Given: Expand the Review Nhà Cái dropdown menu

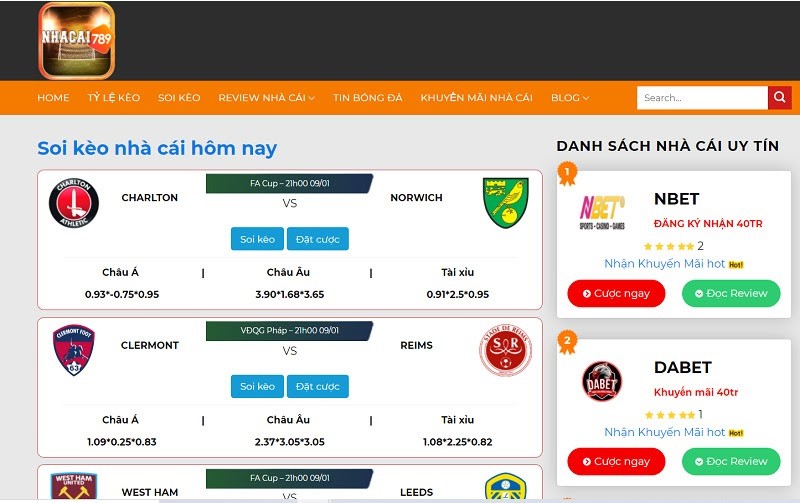Looking at the screenshot, I should 266,98.
